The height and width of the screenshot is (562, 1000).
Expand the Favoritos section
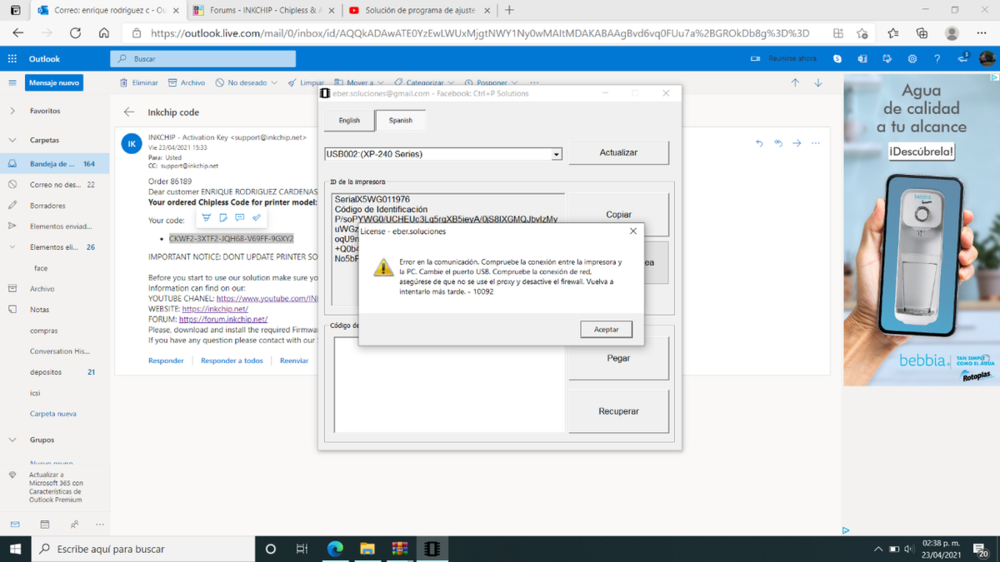pos(12,111)
